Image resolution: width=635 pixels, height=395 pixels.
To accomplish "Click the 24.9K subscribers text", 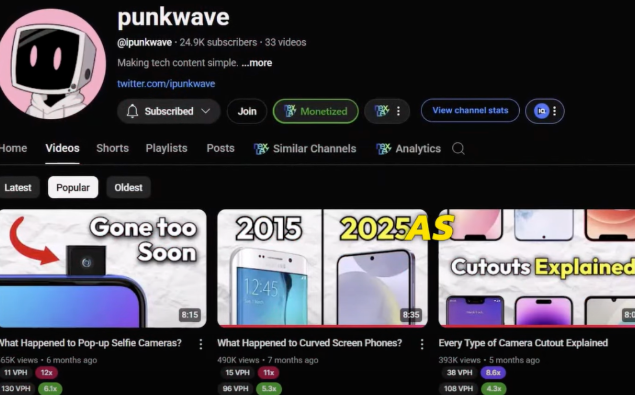I will tap(218, 43).
